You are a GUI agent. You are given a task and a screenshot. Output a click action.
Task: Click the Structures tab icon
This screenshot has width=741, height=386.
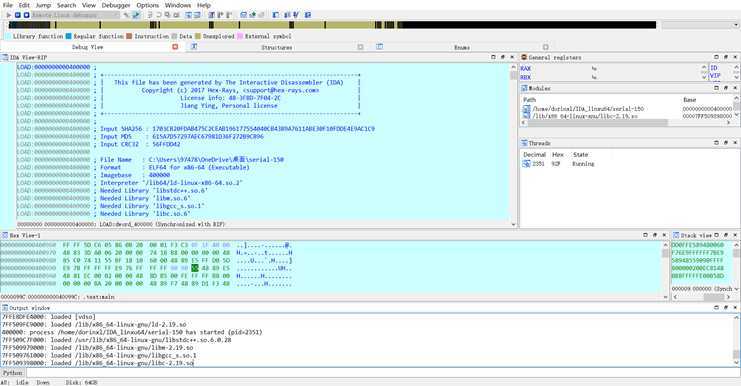[194, 47]
